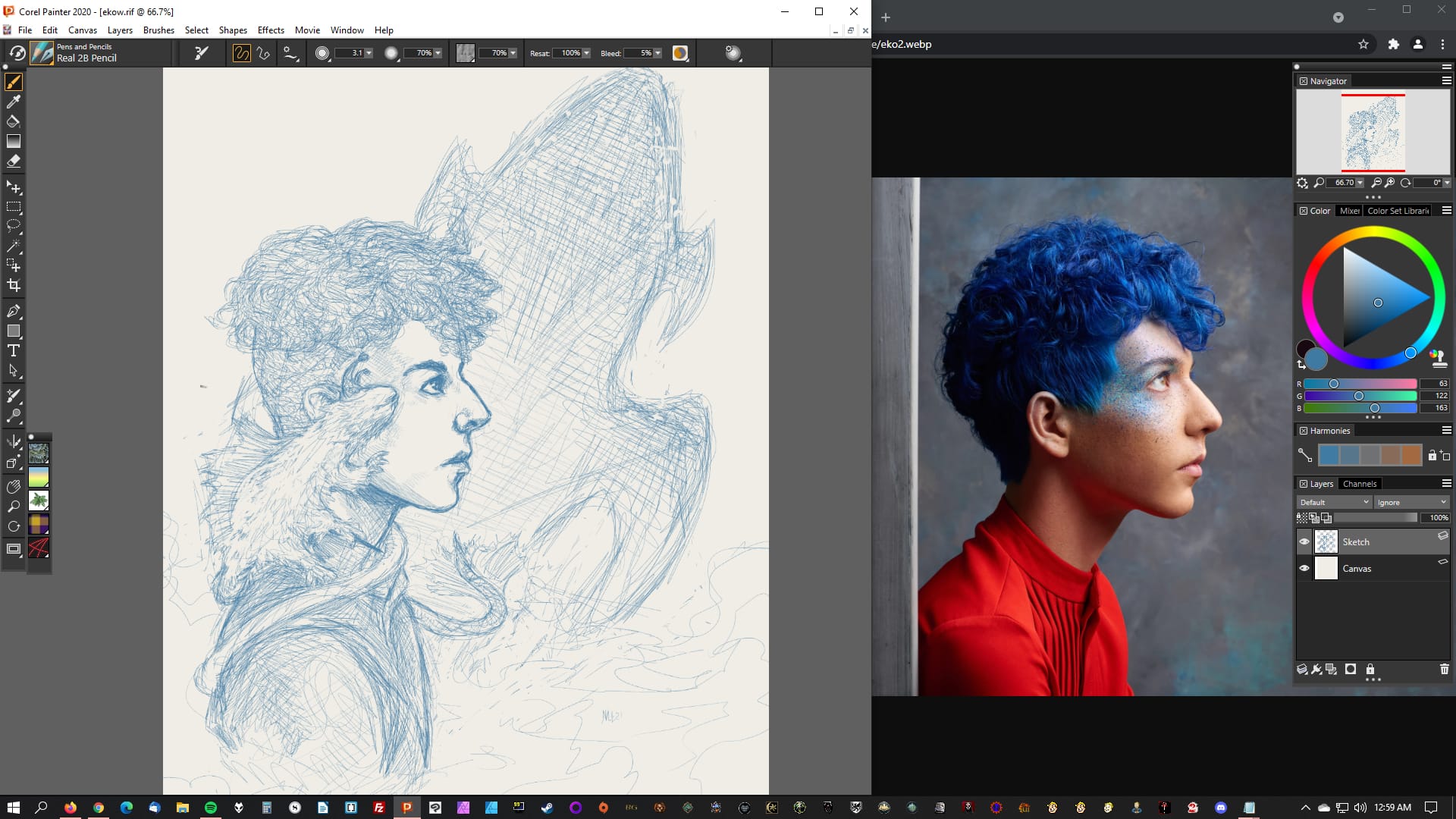Open the Default composite method dropdown
This screenshot has height=819, width=1456.
1334,502
